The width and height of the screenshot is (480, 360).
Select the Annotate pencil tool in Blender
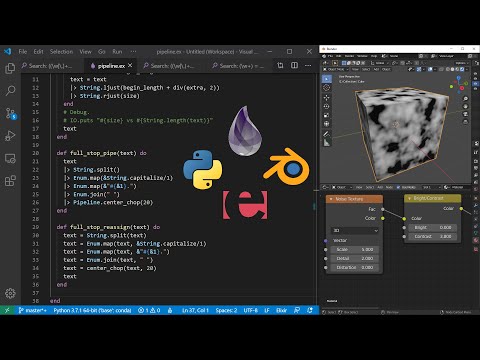coord(327,134)
